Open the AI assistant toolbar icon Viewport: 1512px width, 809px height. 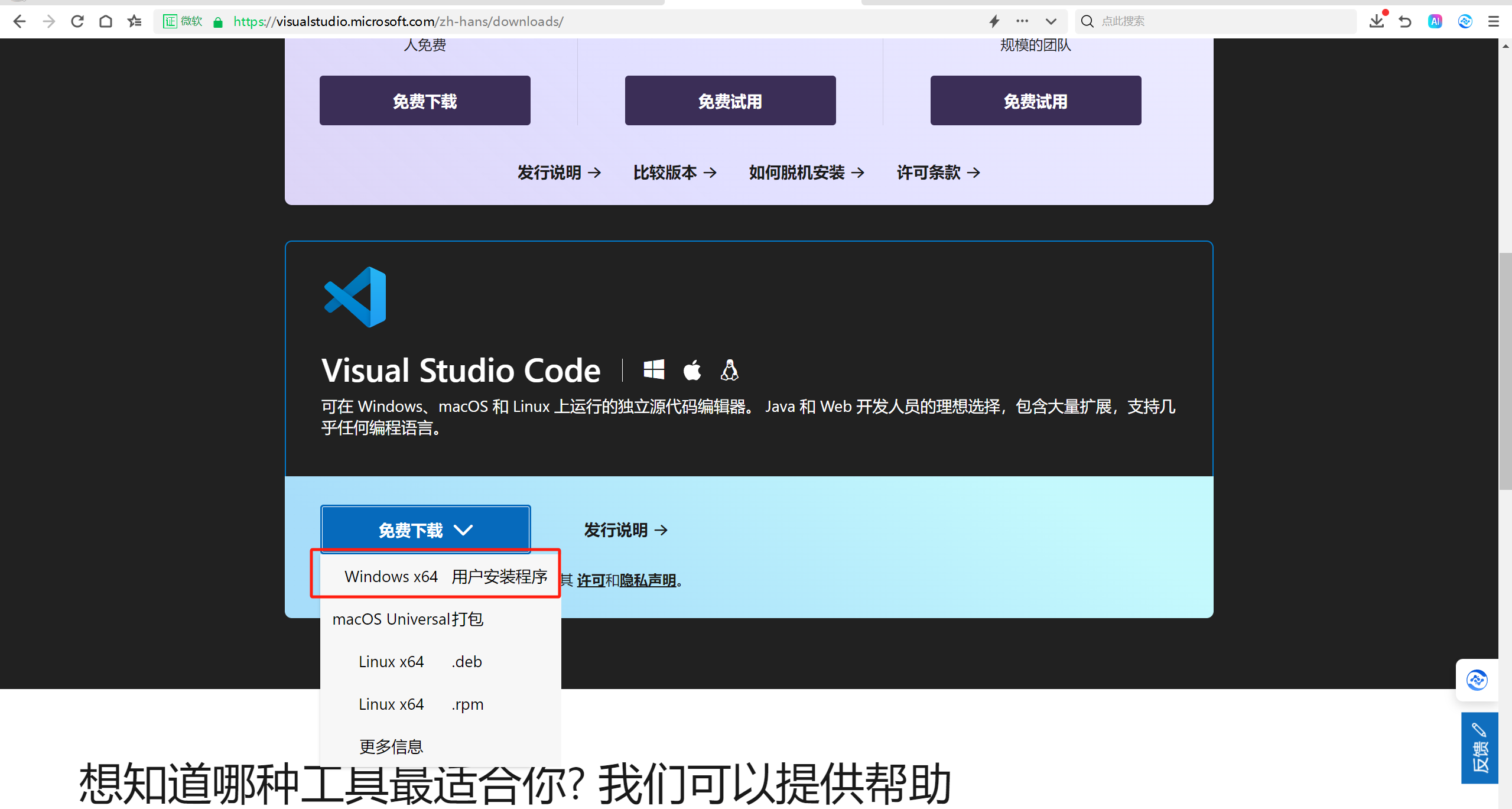pyautogui.click(x=1435, y=22)
